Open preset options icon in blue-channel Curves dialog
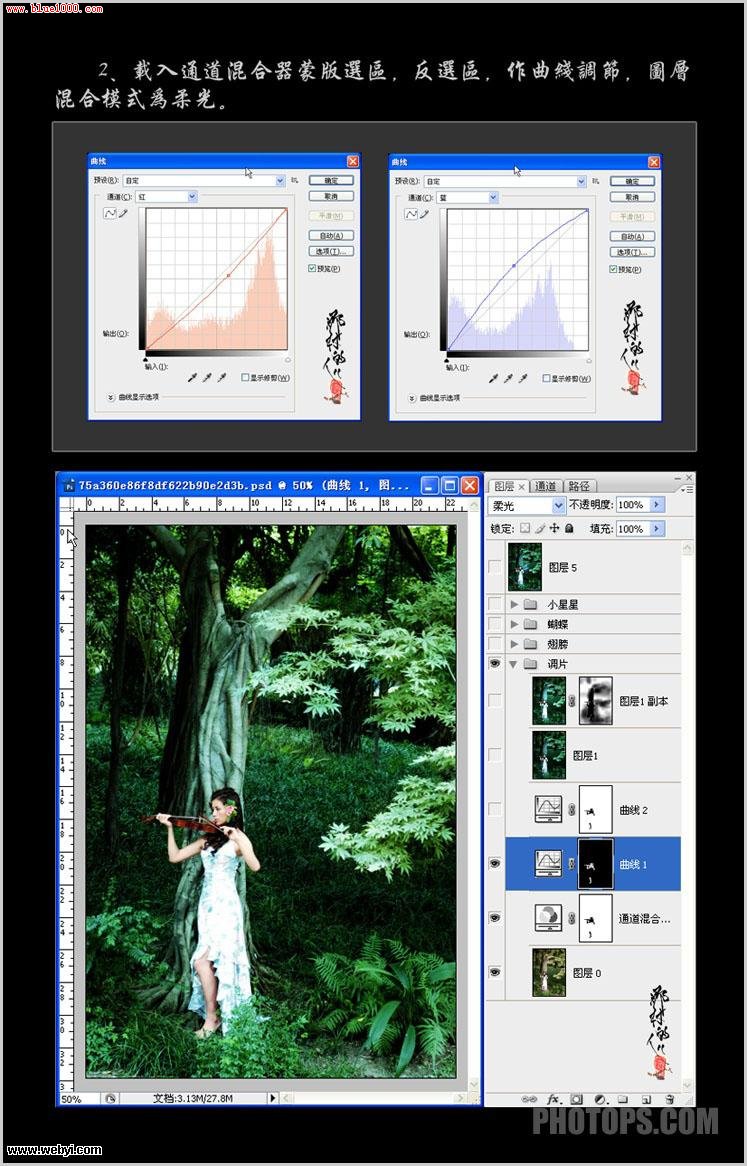 tap(595, 181)
